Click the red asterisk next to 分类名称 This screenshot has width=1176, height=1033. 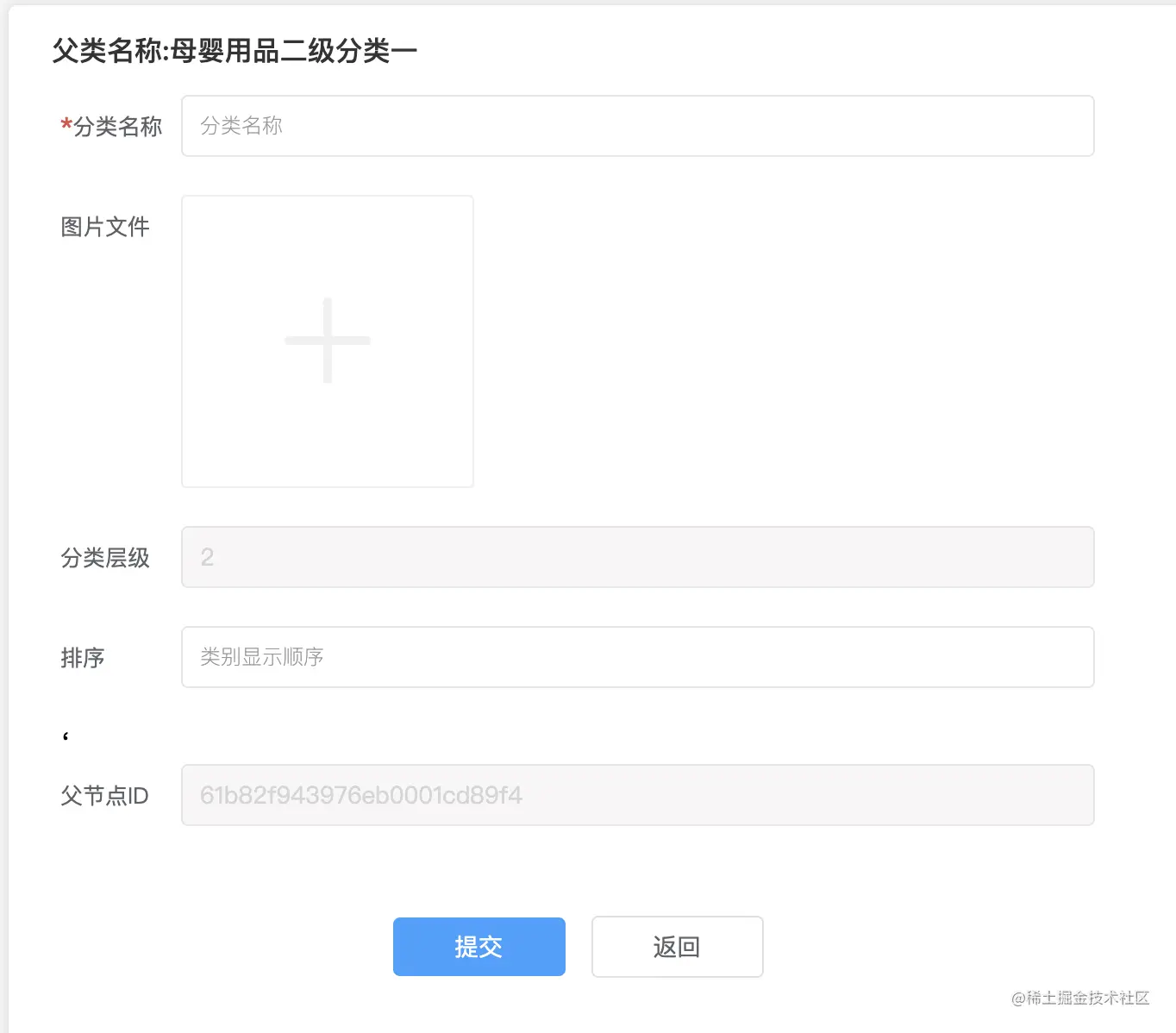coord(66,125)
